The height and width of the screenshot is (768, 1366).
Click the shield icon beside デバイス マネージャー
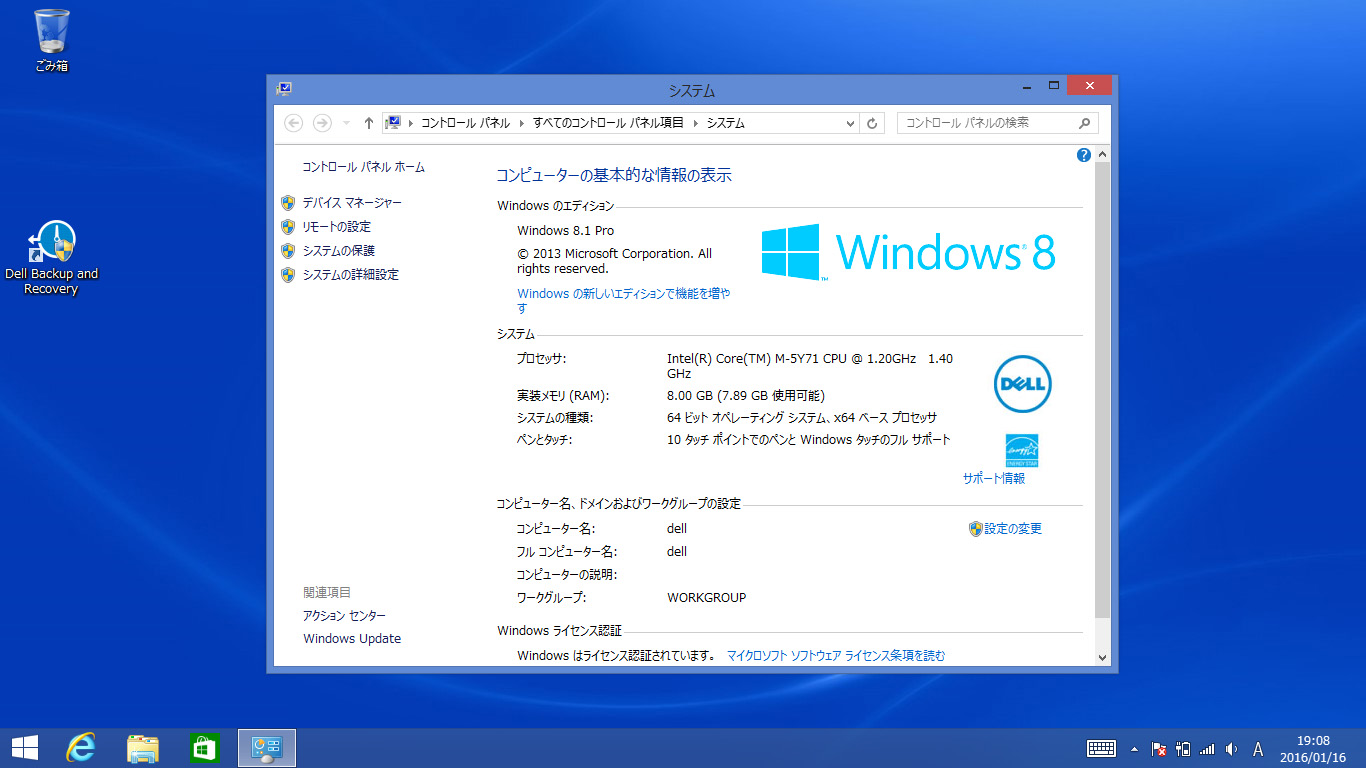(288, 203)
